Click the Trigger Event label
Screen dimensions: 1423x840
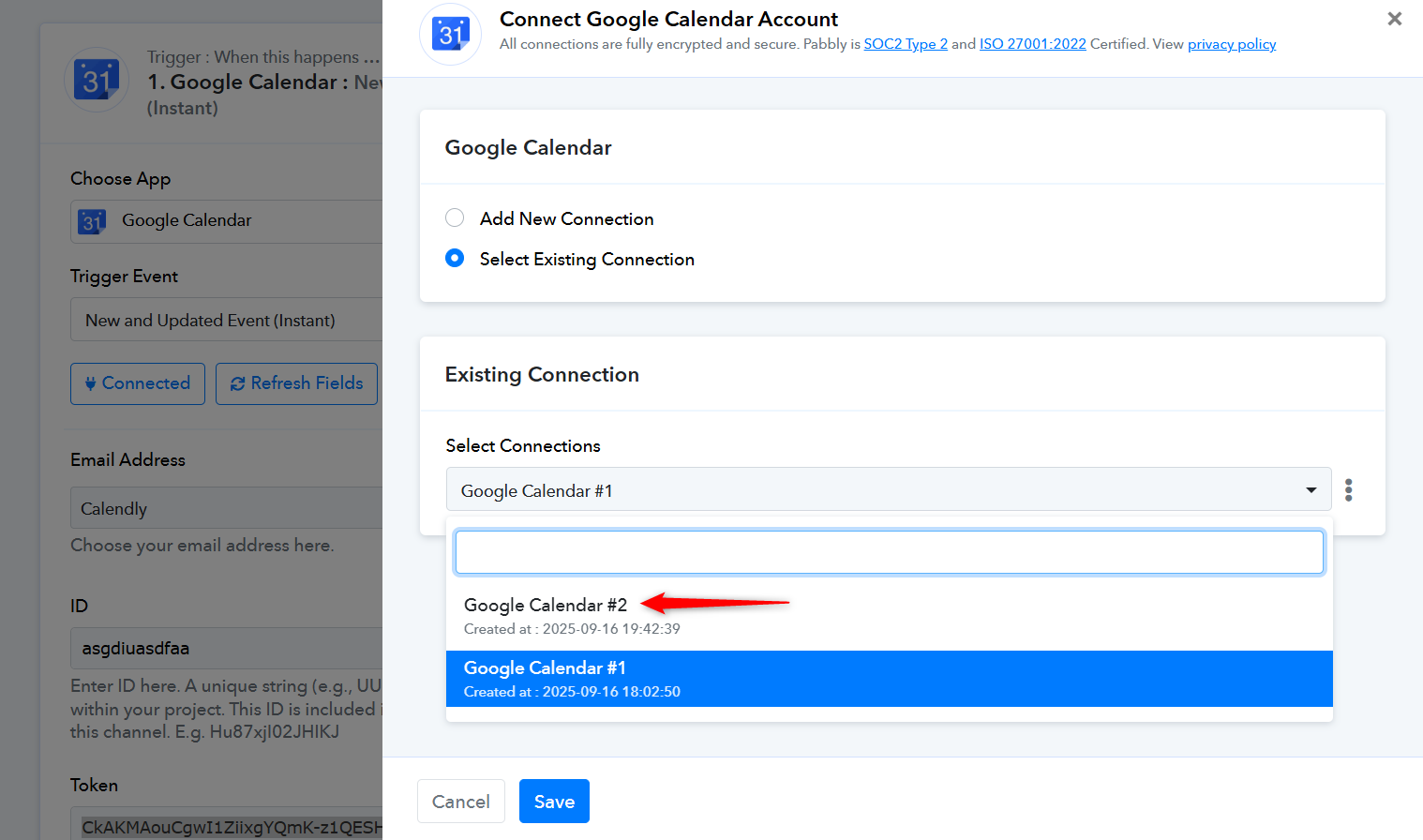point(124,276)
